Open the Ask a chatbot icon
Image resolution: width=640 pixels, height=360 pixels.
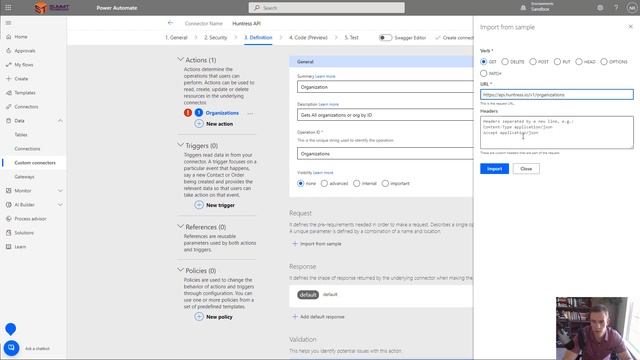pyautogui.click(x=11, y=348)
